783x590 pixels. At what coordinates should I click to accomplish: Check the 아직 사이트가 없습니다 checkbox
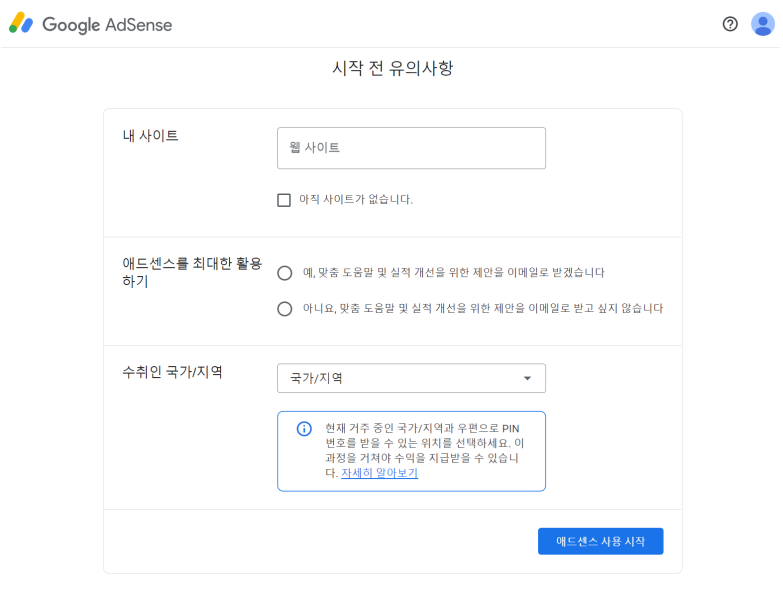click(284, 200)
